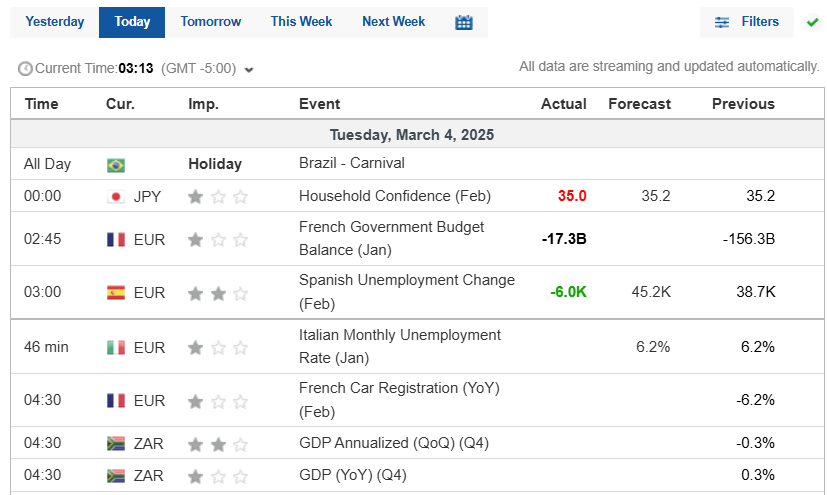Click the Spain flag in 03:00 row

pyautogui.click(x=116, y=293)
